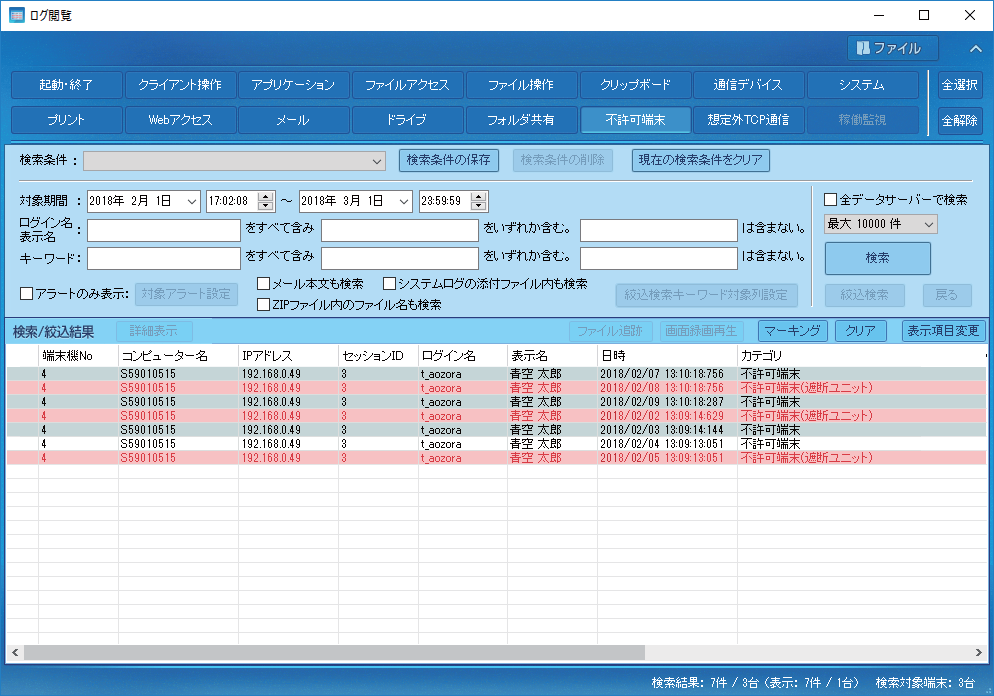Select the メール log category

tap(294, 120)
